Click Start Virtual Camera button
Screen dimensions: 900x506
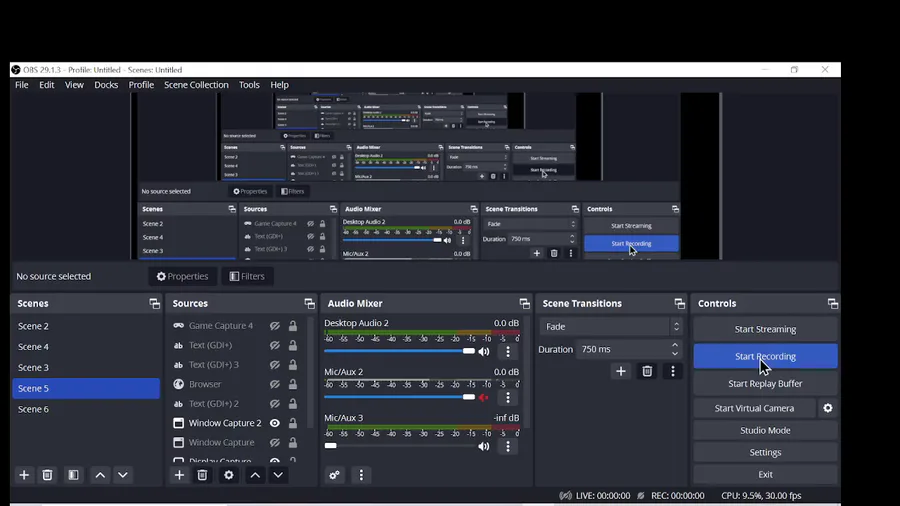coord(754,408)
